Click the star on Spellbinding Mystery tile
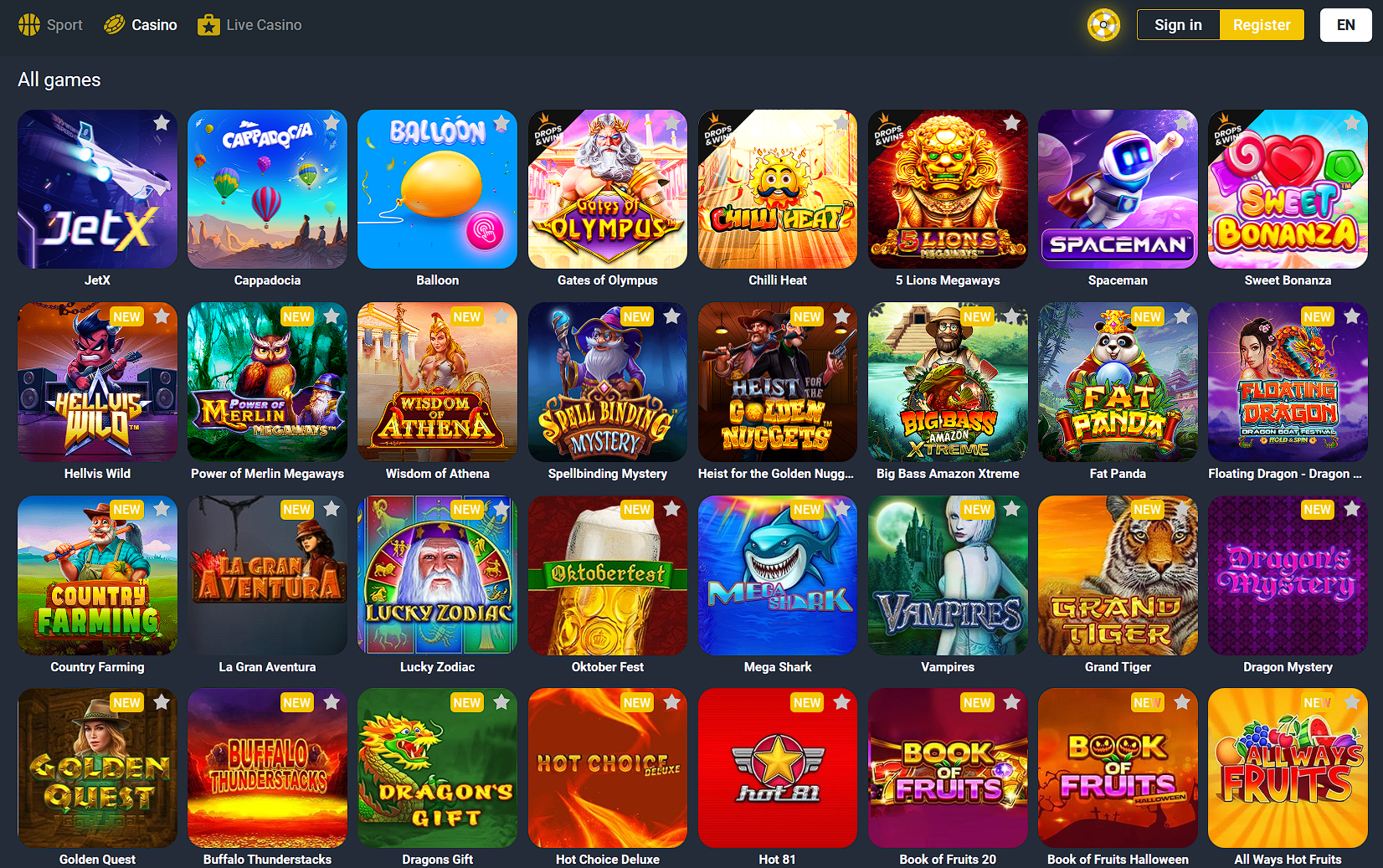This screenshot has height=868, width=1383. pyautogui.click(x=671, y=316)
